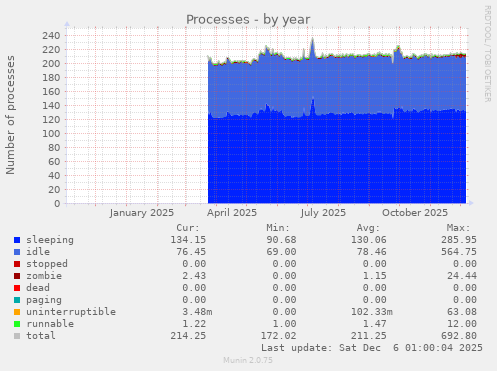
Task: Click the paging legend color swatch
Action: [17, 300]
